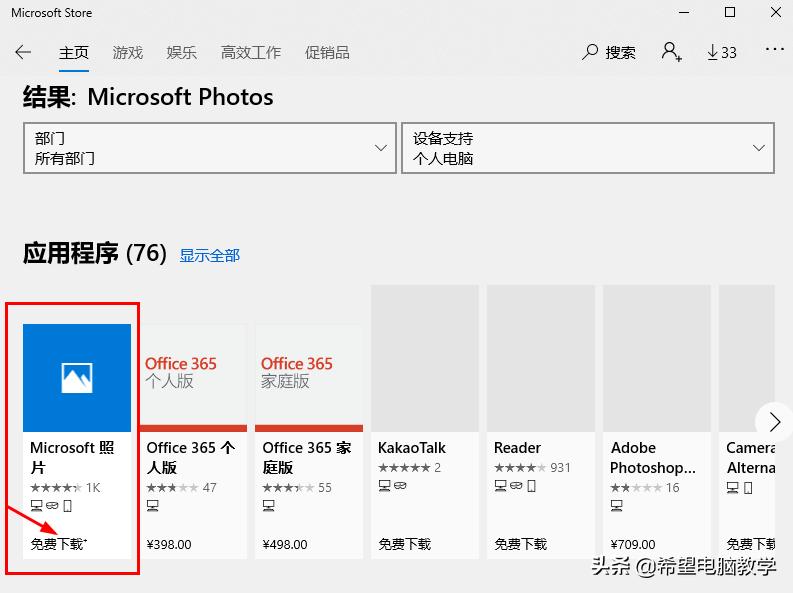Click 免费下载 under KakaoTalk
This screenshot has height=593, width=793.
(405, 544)
